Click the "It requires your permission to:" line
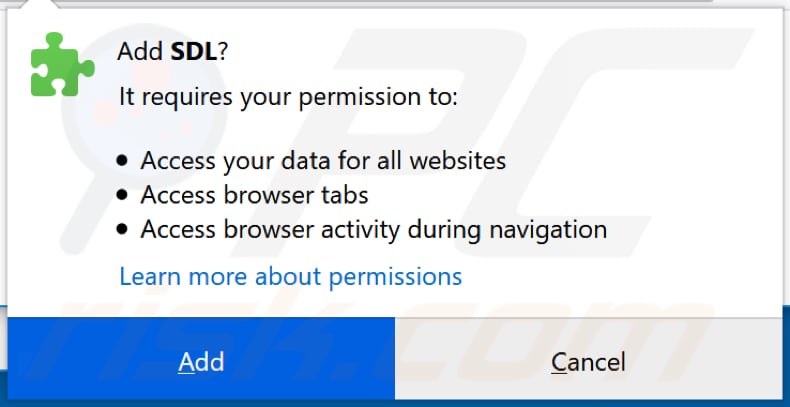 tap(288, 97)
